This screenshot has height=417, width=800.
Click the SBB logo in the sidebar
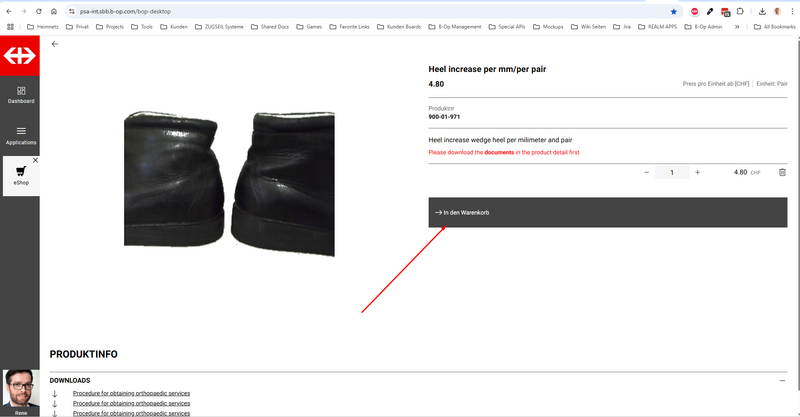pyautogui.click(x=20, y=56)
